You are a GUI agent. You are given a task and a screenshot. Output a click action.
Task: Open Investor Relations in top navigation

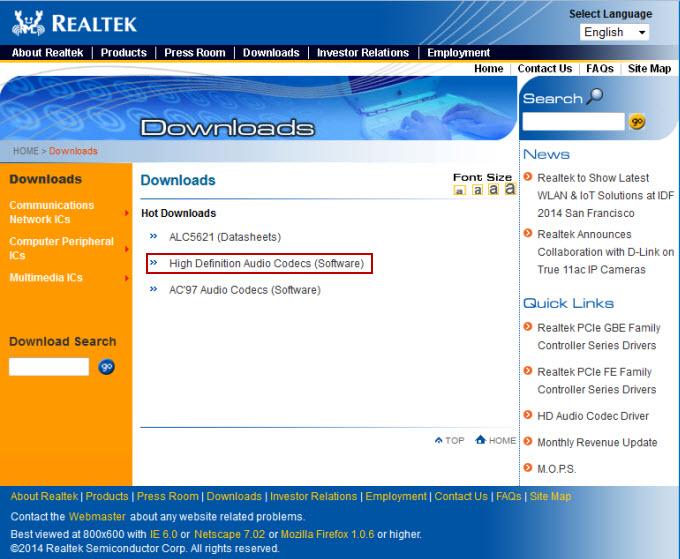pos(363,53)
